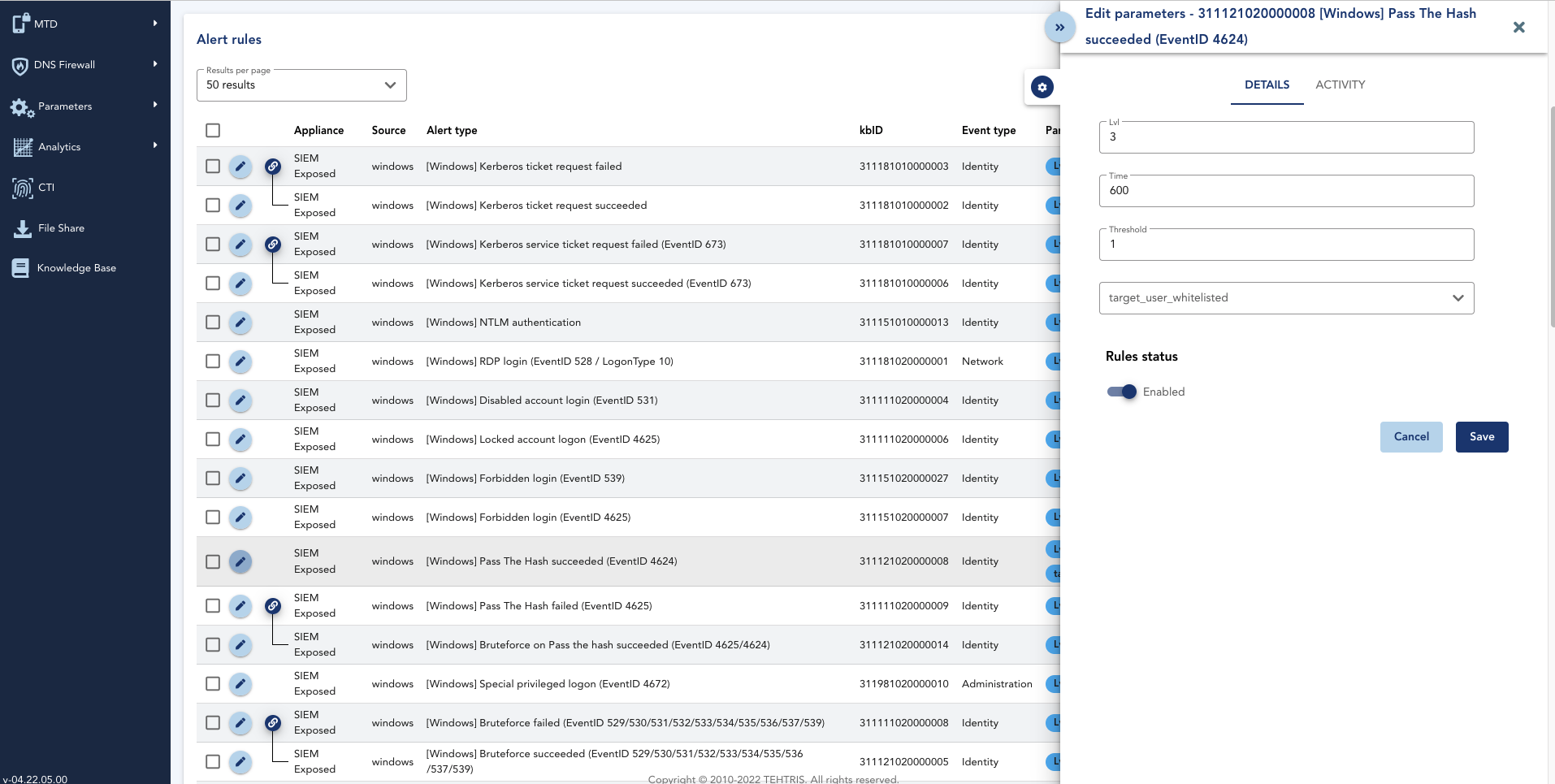Edit Kerberos service ticket request failed rule
This screenshot has width=1555, height=784.
[240, 245]
